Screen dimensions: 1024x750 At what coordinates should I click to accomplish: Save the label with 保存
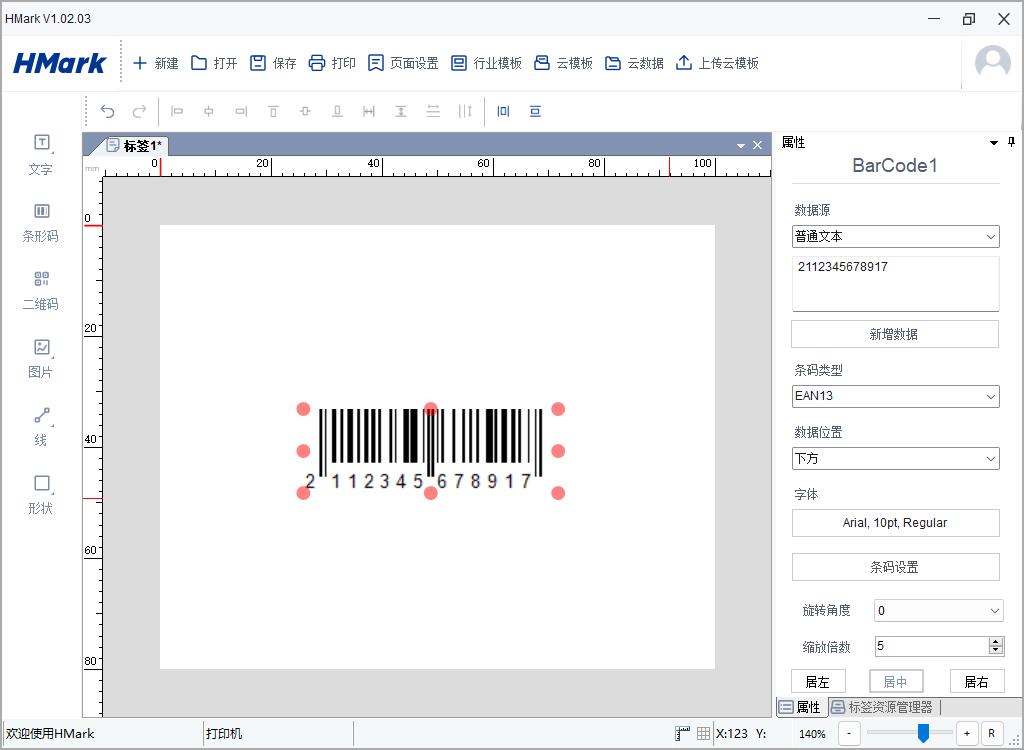(273, 63)
